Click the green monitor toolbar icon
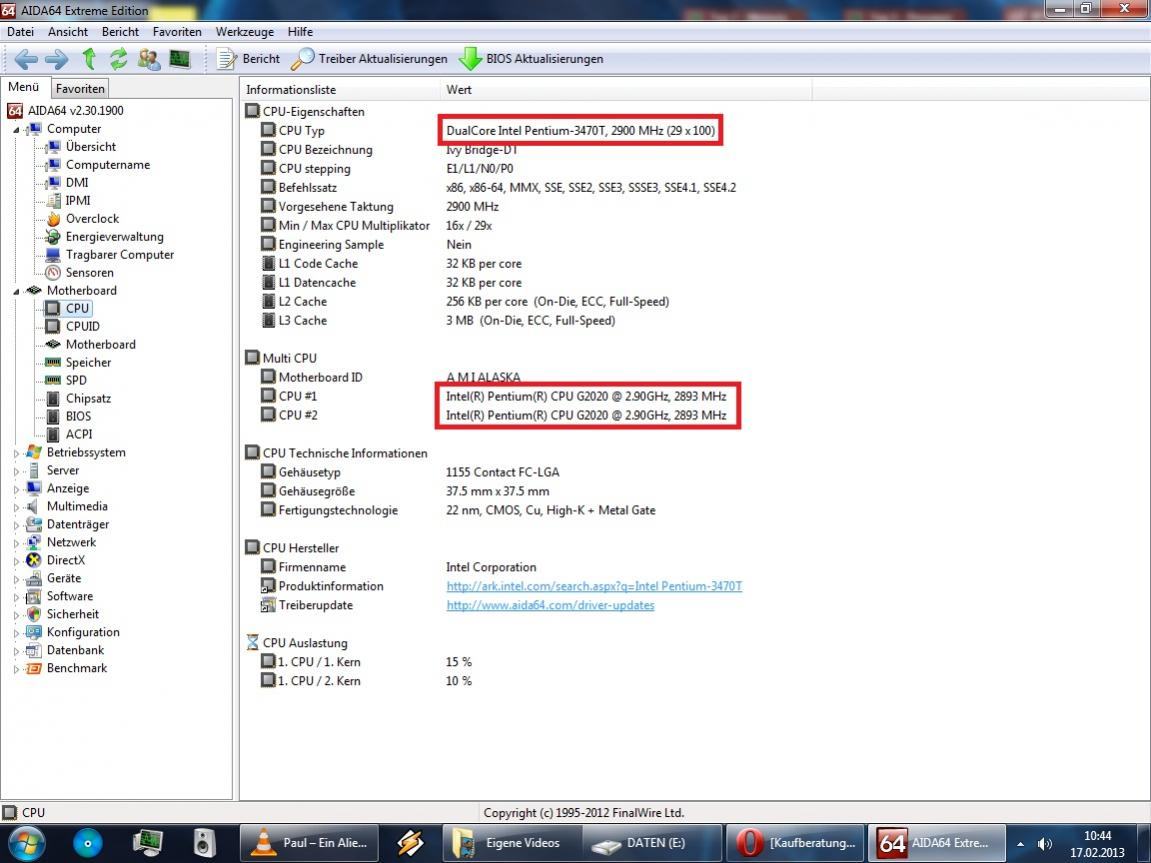This screenshot has width=1151, height=863. click(180, 59)
